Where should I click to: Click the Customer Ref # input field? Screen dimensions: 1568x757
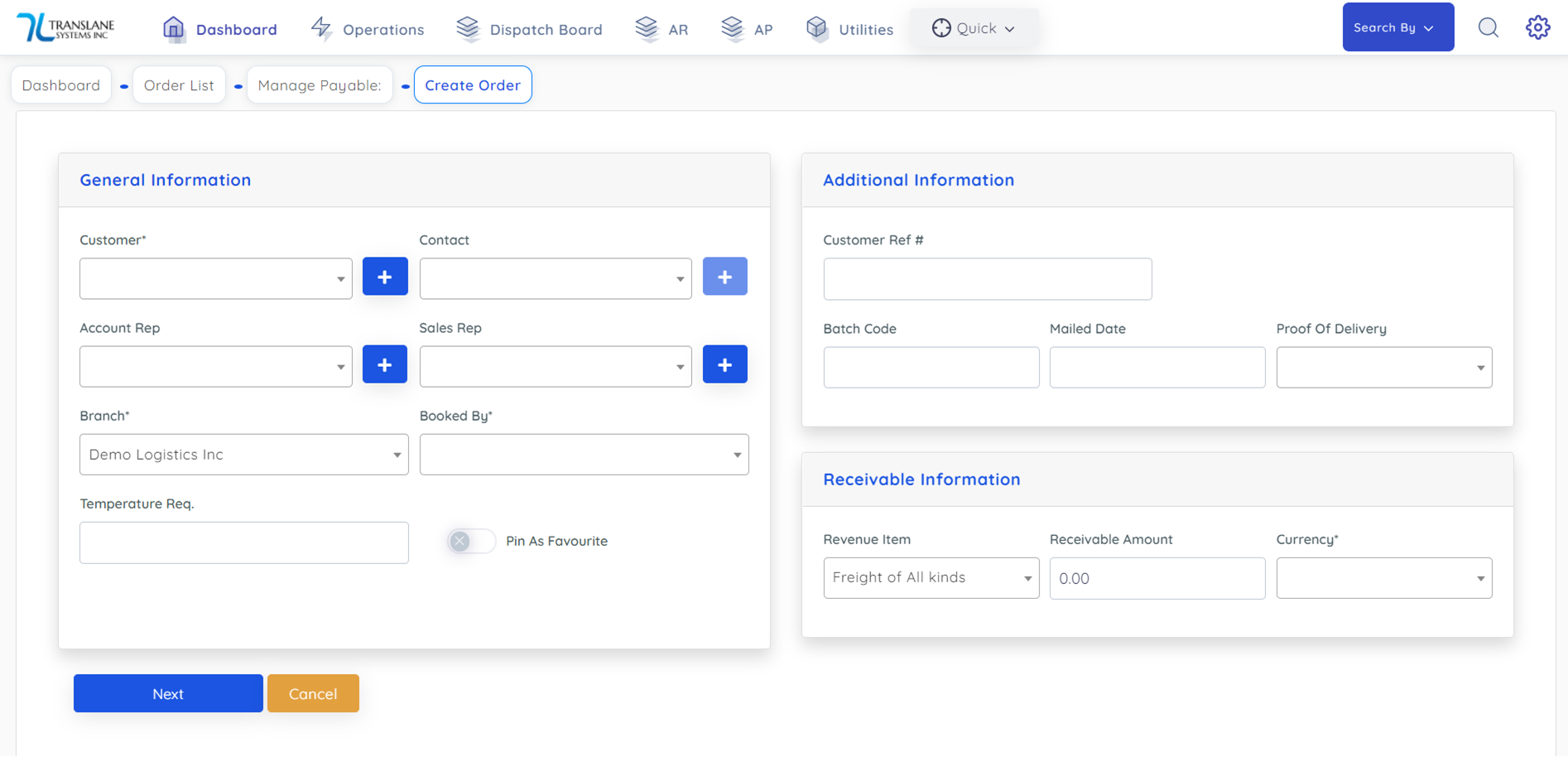point(987,279)
